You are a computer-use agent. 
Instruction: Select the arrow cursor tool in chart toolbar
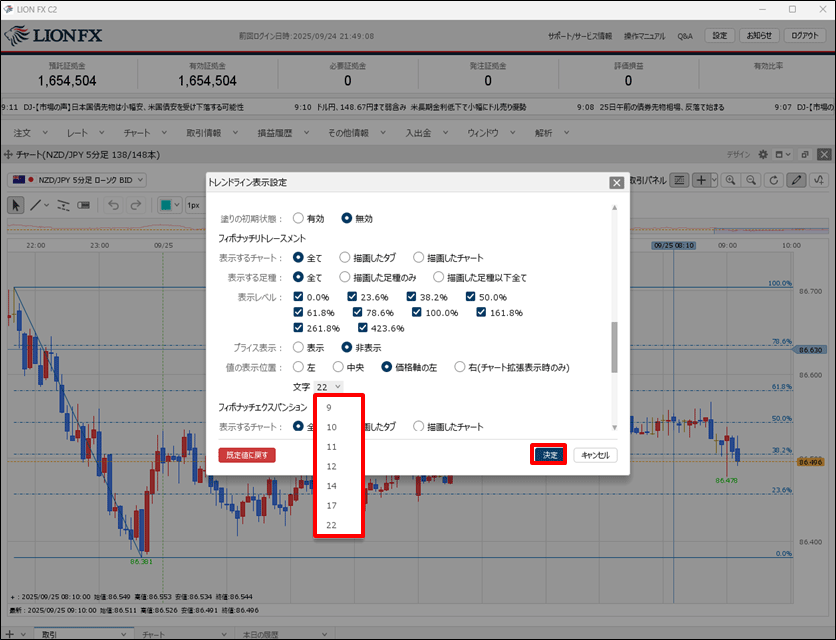[x=16, y=204]
